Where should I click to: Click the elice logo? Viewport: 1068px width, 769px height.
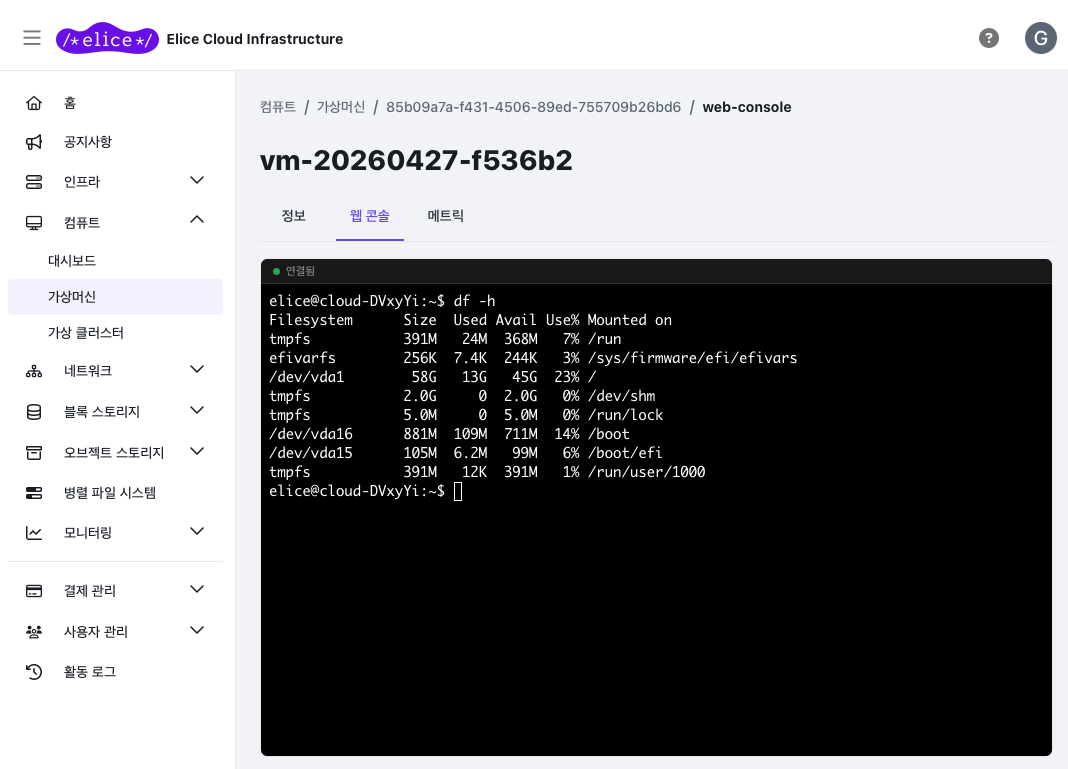click(107, 39)
